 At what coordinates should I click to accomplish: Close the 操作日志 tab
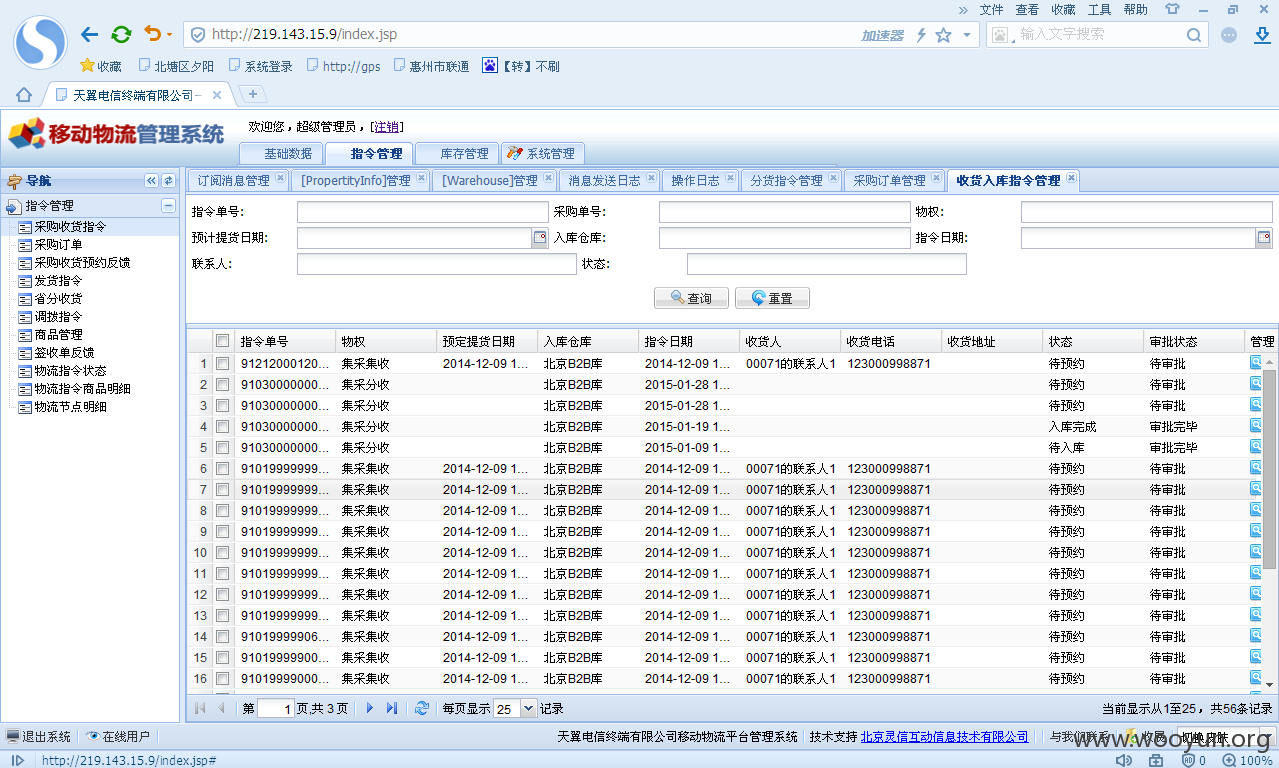(x=730, y=178)
